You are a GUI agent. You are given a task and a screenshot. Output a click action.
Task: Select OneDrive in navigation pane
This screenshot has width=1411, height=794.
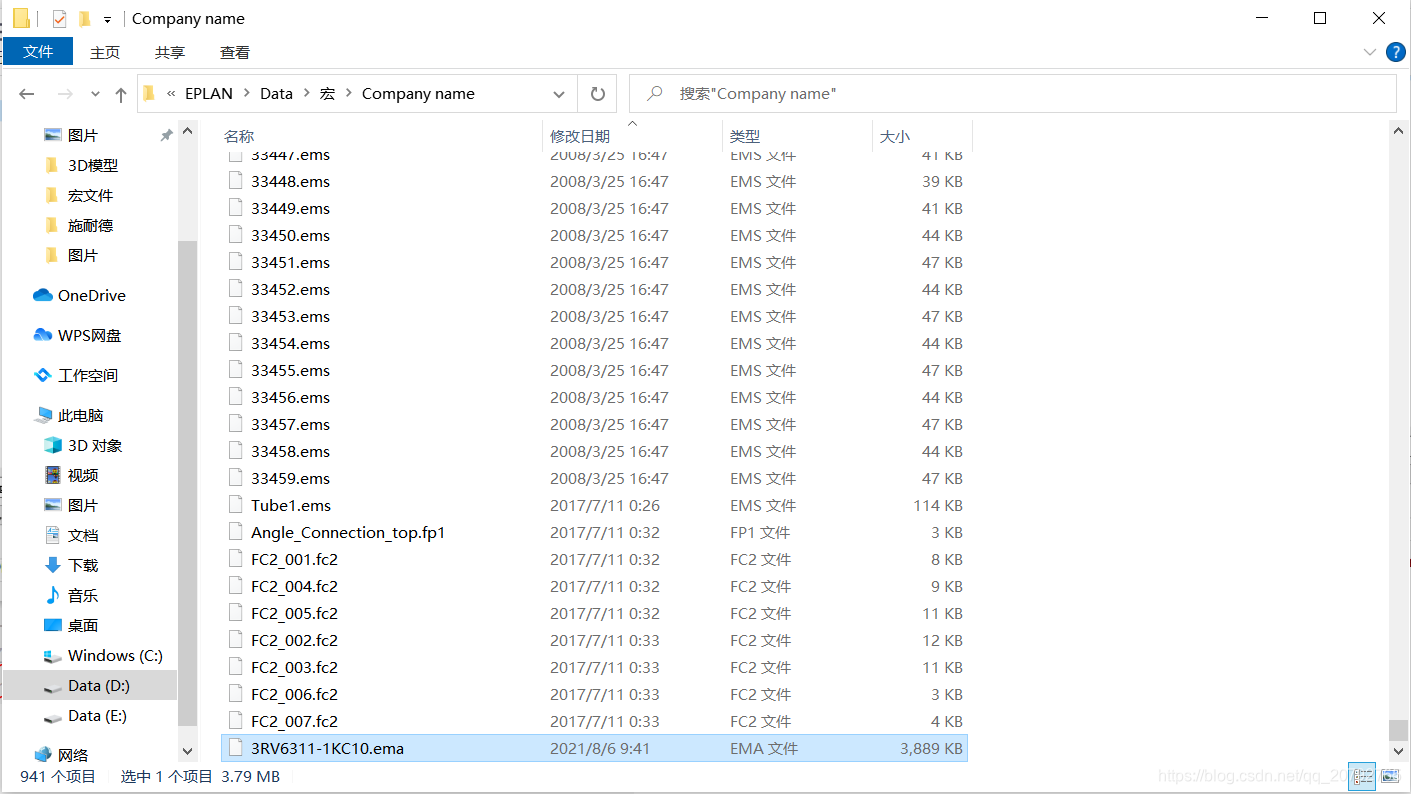pos(92,295)
